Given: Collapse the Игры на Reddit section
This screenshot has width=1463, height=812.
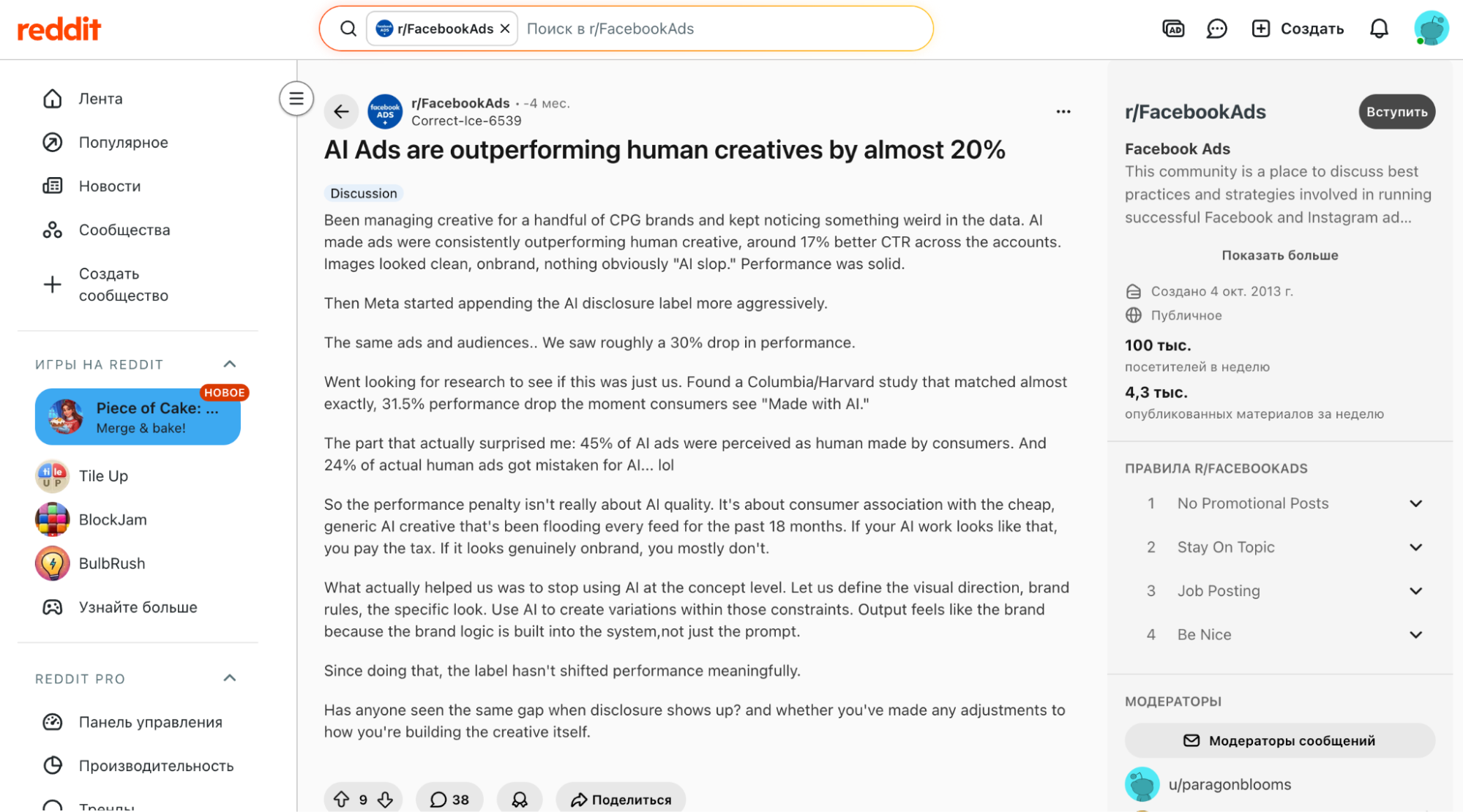Looking at the screenshot, I should click(x=230, y=364).
